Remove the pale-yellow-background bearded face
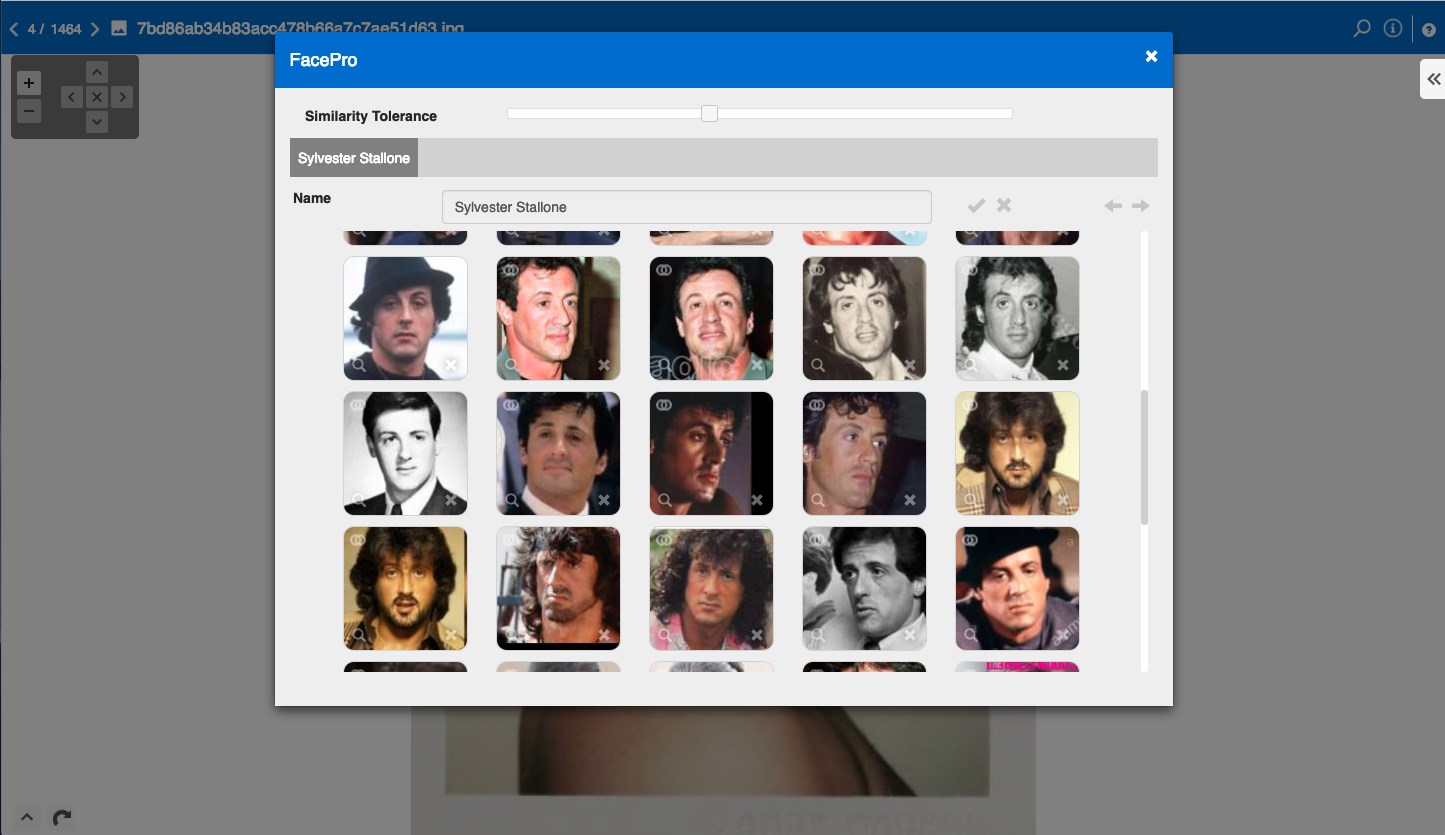This screenshot has width=1445, height=835. pyautogui.click(x=1063, y=500)
